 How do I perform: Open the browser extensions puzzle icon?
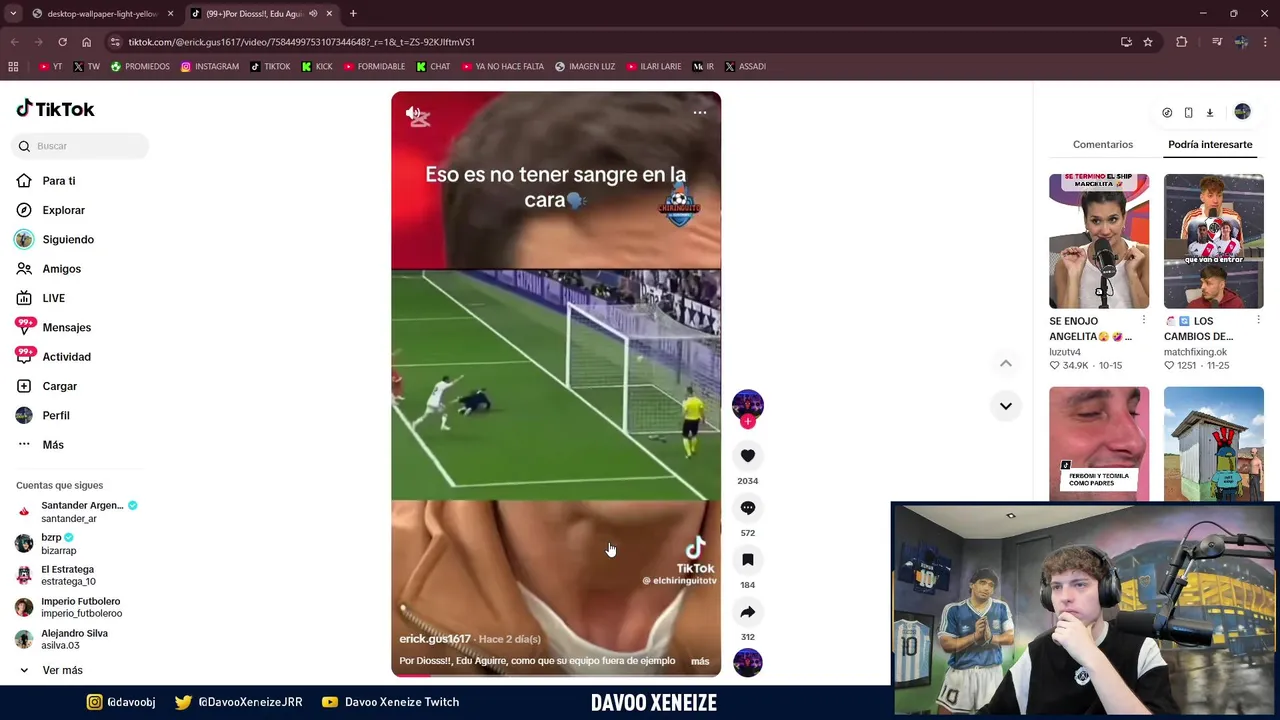coord(1181,42)
